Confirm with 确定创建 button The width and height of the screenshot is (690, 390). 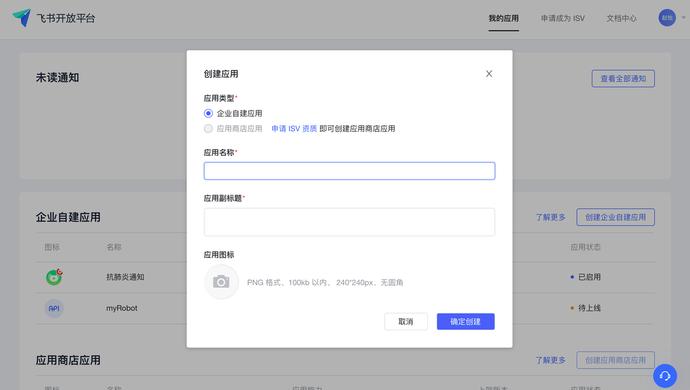click(x=466, y=321)
